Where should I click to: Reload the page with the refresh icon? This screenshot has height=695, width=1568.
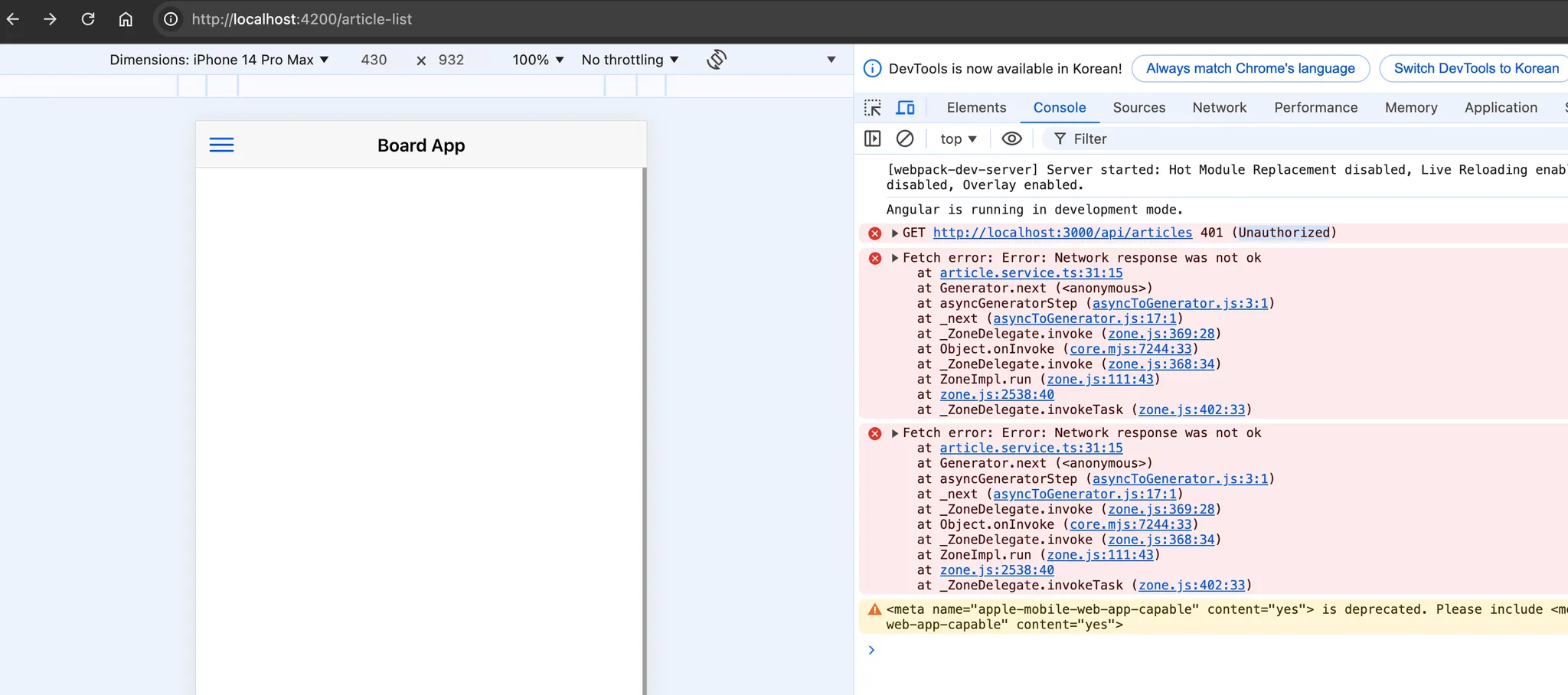(x=88, y=19)
